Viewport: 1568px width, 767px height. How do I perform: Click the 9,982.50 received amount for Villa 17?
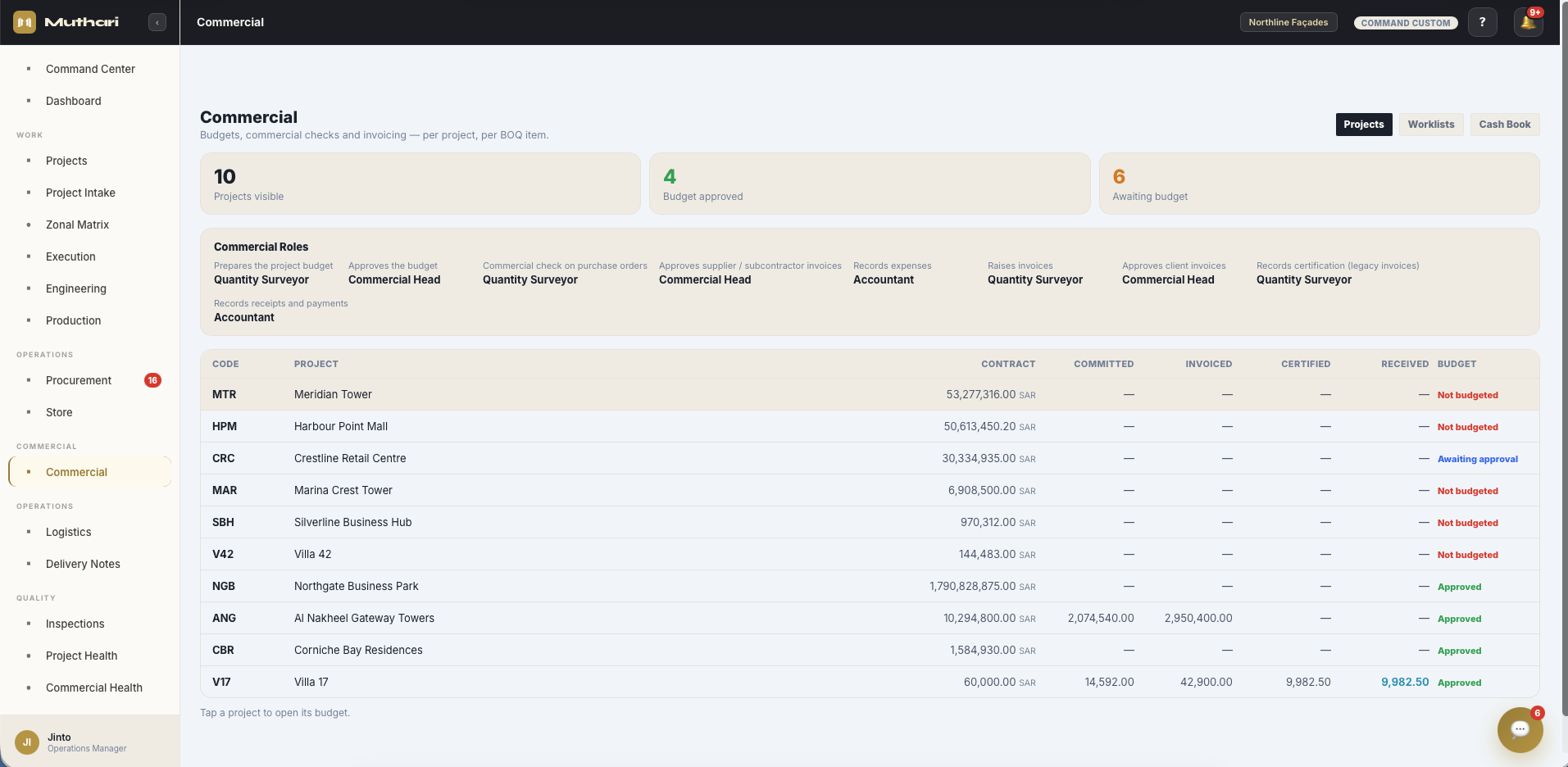(x=1405, y=682)
